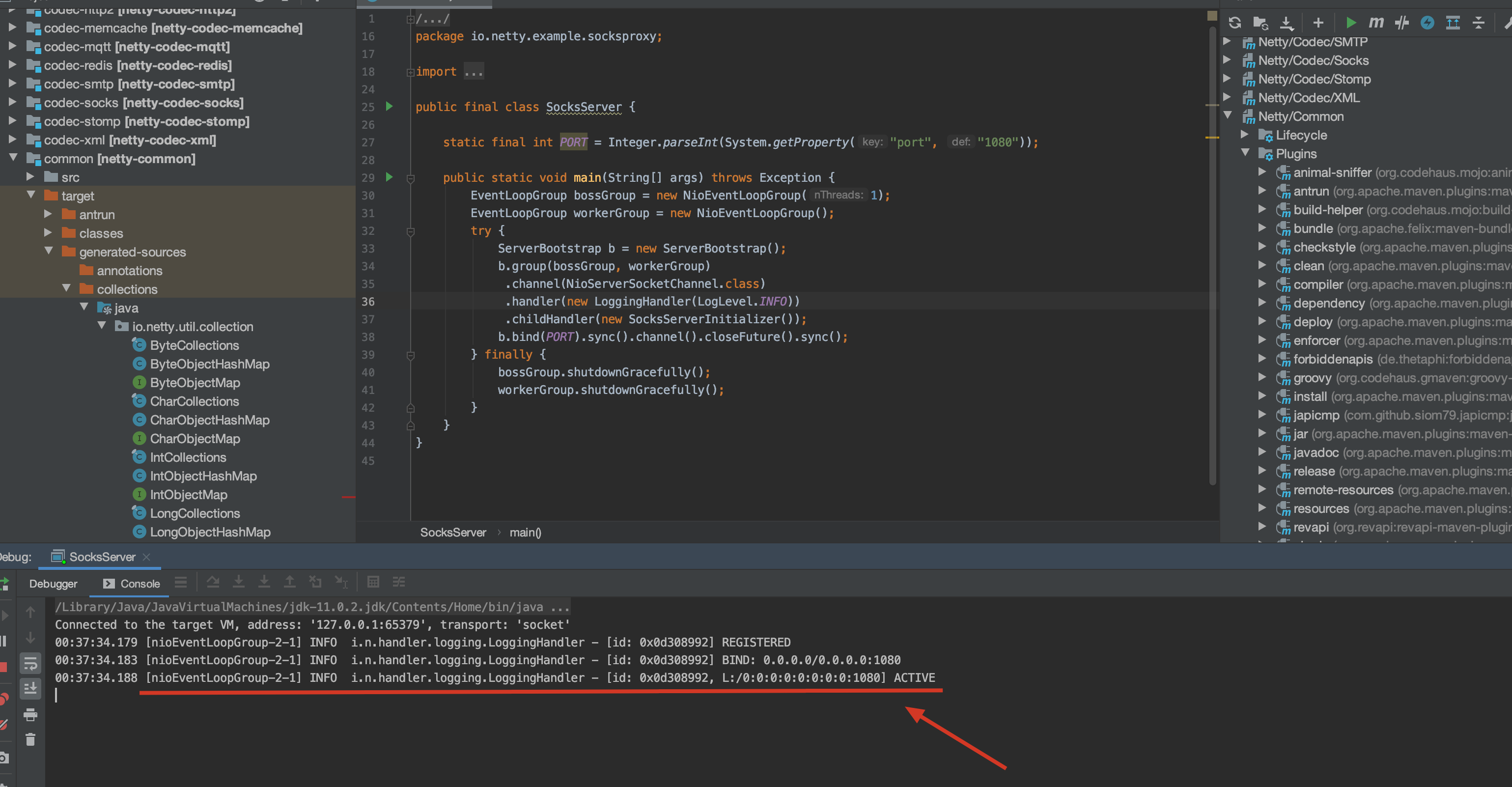Image resolution: width=1512 pixels, height=787 pixels.
Task: Open ByteObjectHashMap class file
Action: [209, 364]
